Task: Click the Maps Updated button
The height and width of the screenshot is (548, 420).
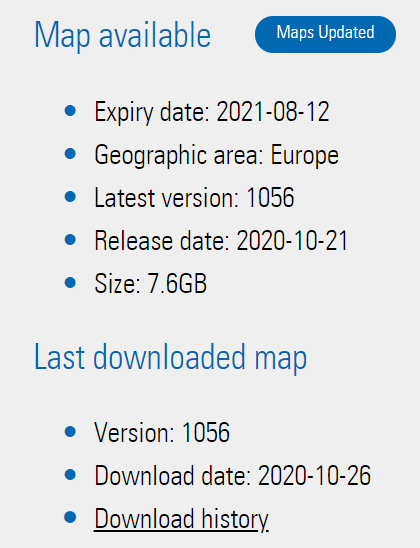Action: [x=325, y=34]
